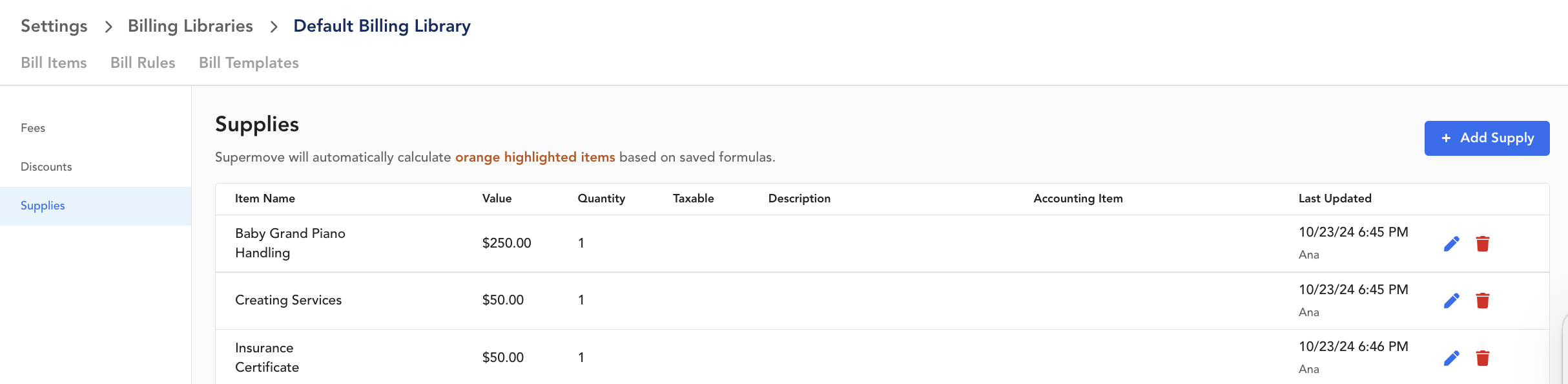Select Fees in the sidebar
The width and height of the screenshot is (1568, 384).
[33, 128]
